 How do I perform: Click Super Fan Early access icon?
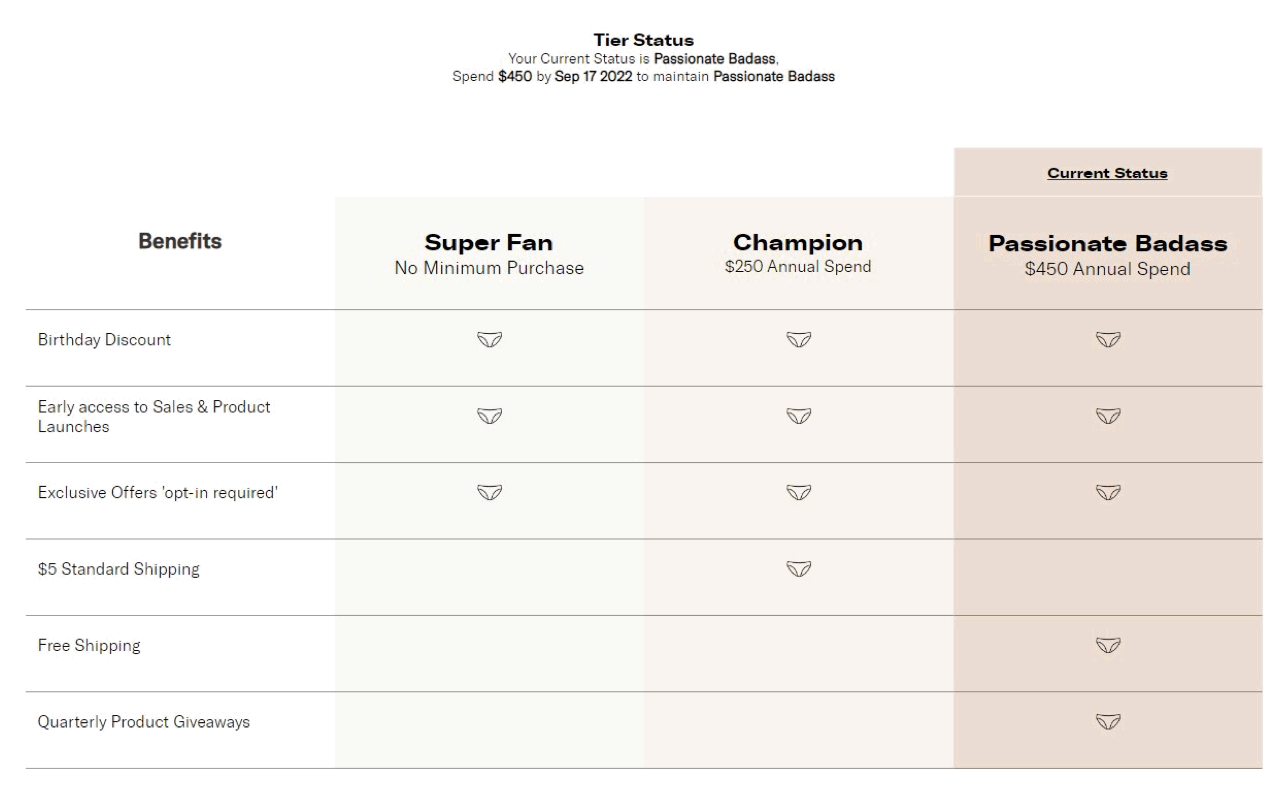[489, 415]
